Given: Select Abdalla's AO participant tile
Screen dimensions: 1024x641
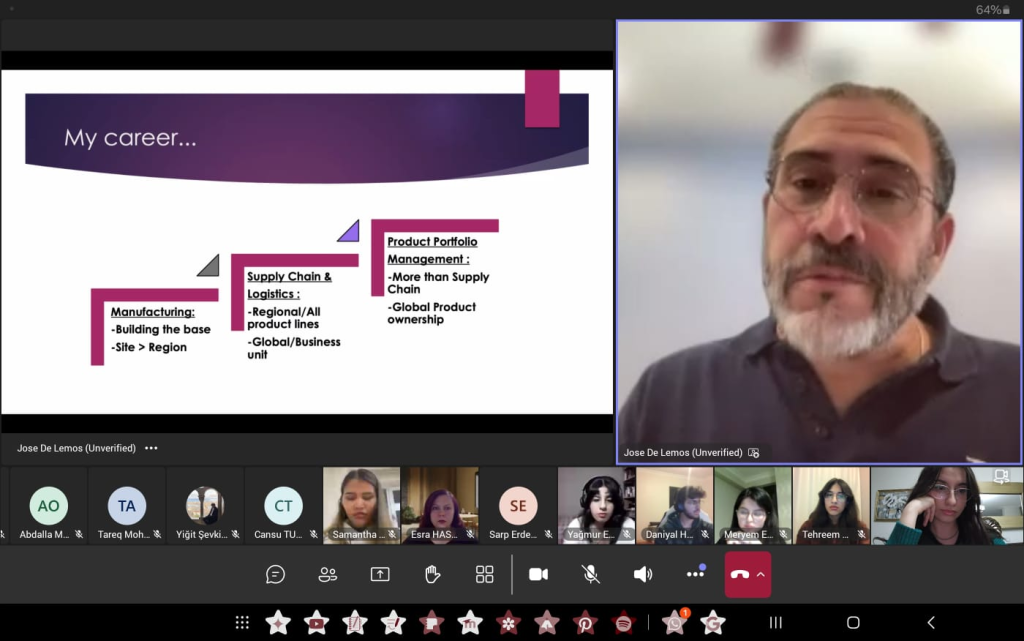Looking at the screenshot, I should click(x=48, y=506).
